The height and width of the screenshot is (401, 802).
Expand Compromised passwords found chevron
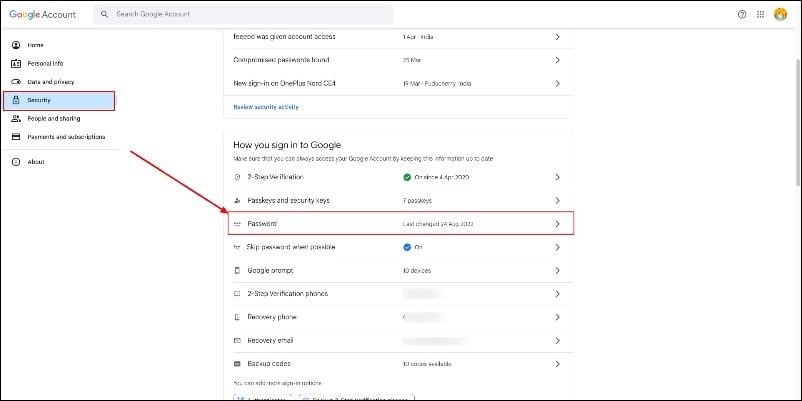click(x=558, y=60)
